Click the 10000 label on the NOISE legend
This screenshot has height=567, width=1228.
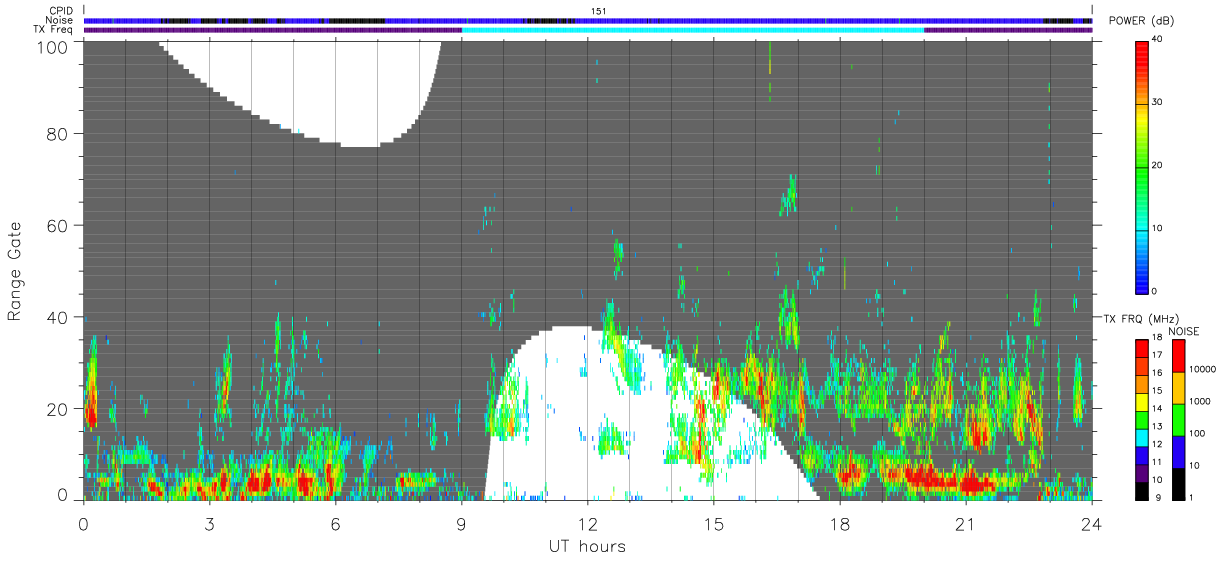point(1203,369)
